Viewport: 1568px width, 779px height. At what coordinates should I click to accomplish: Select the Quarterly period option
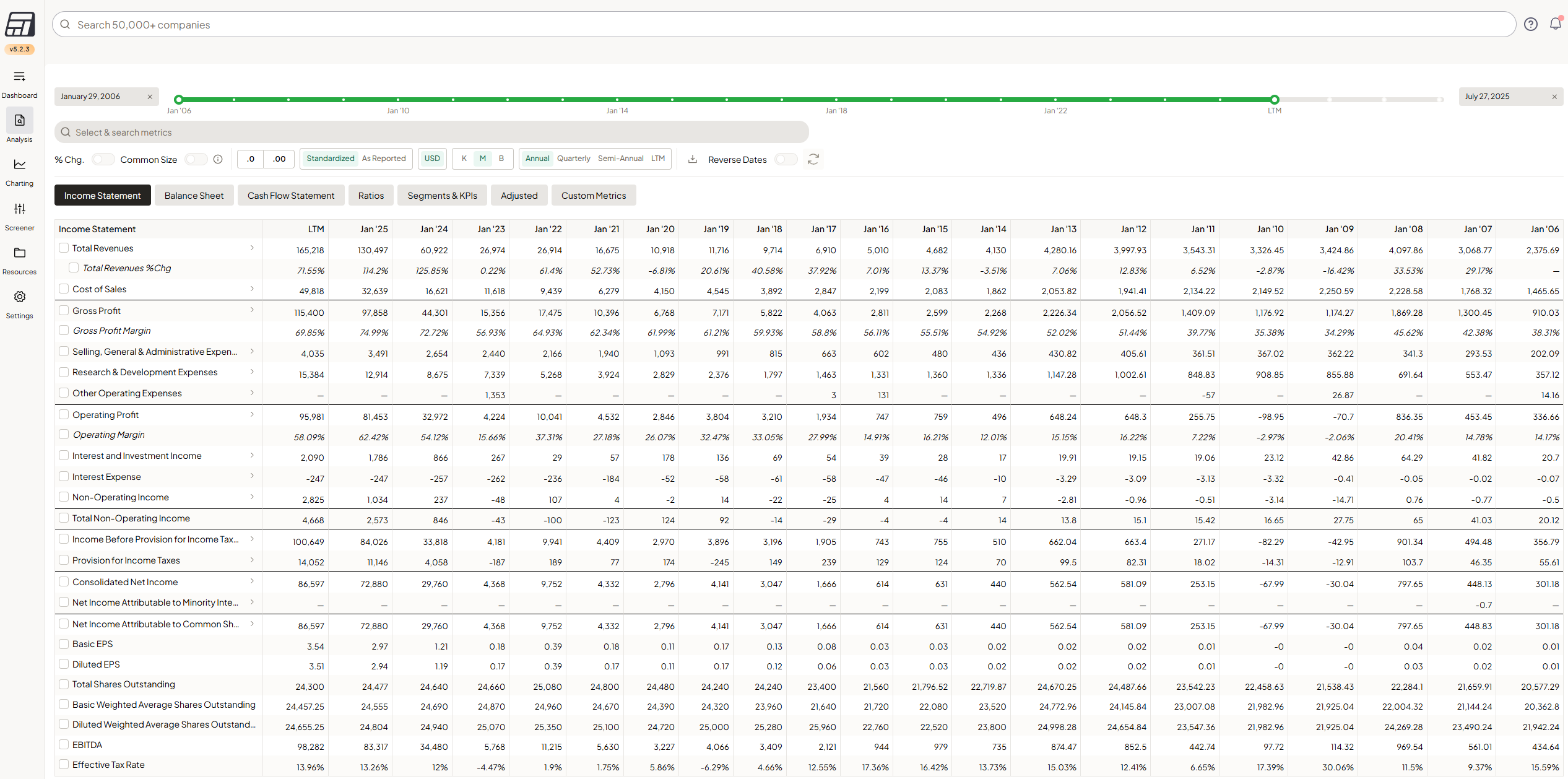pyautogui.click(x=573, y=159)
